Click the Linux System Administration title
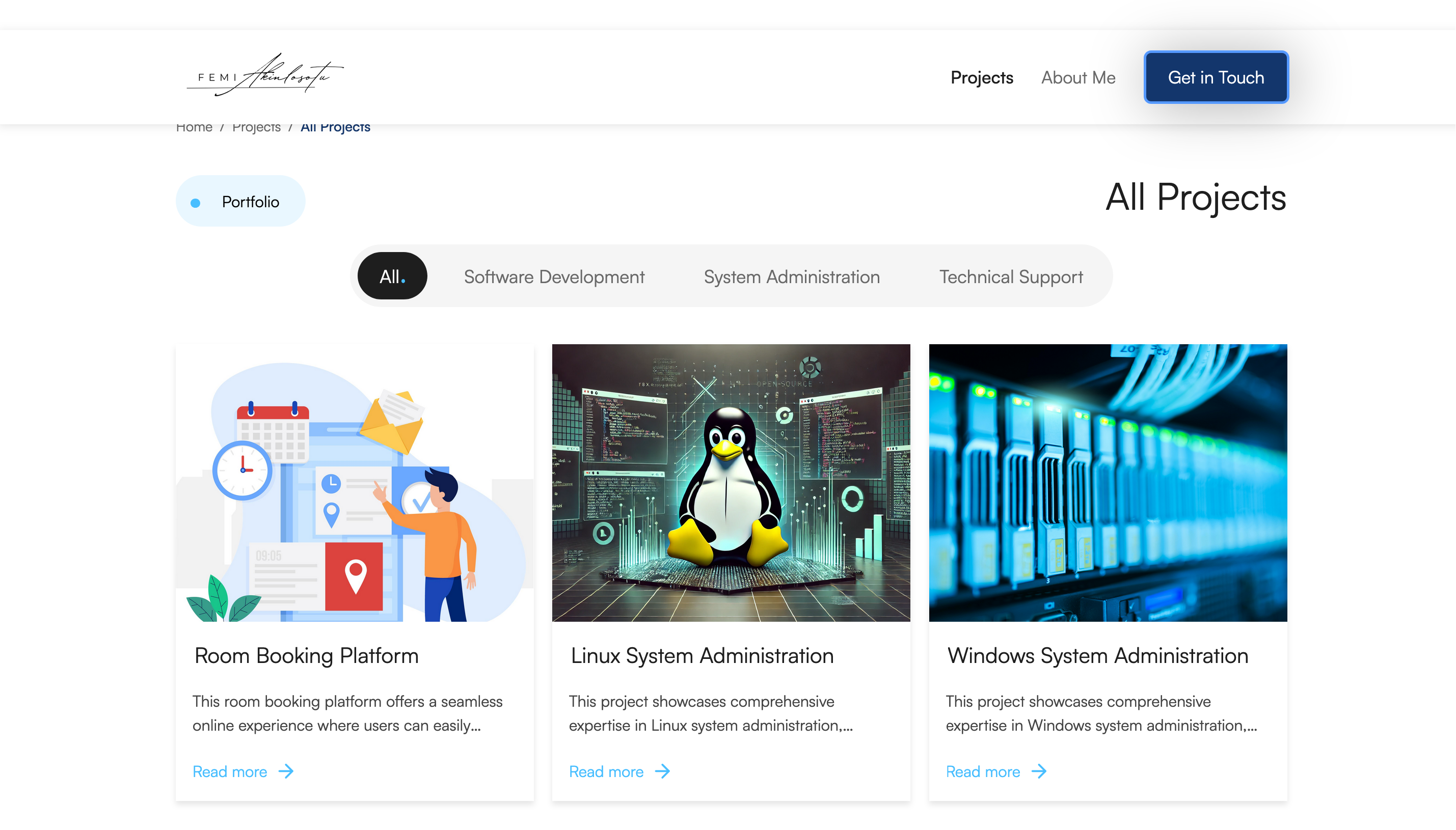The height and width of the screenshot is (830, 1456). tap(702, 655)
